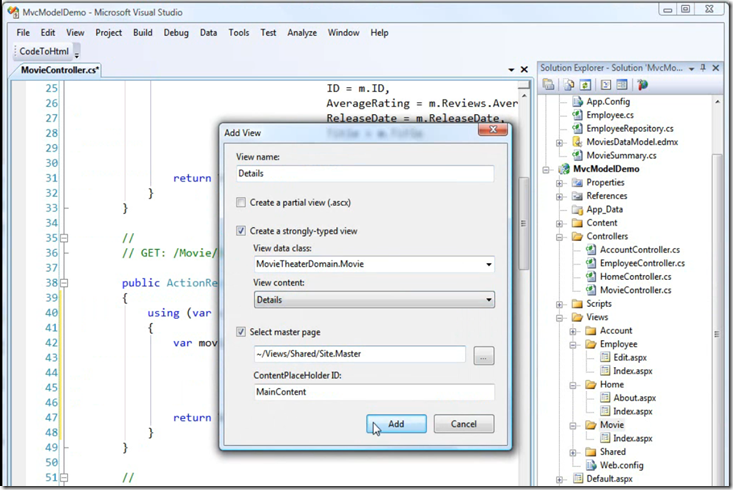Click the Cancel button
Image resolution: width=733 pixels, height=490 pixels.
tap(464, 424)
